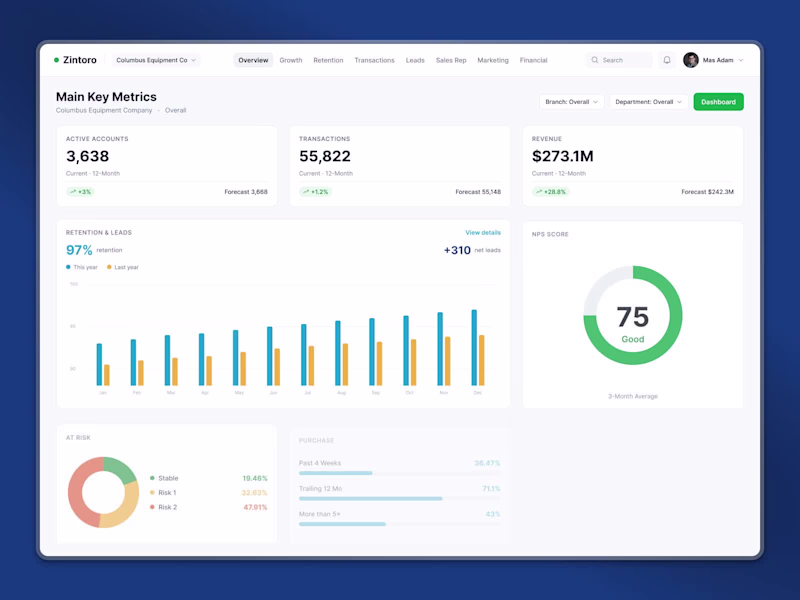Click the More than 5× progress bar

click(x=399, y=524)
